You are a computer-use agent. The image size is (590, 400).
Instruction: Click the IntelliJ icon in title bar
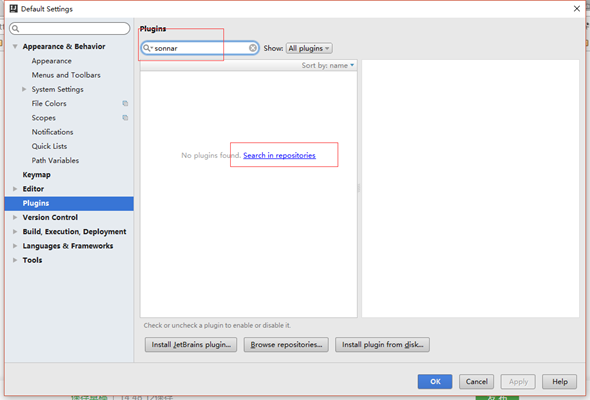14,8
